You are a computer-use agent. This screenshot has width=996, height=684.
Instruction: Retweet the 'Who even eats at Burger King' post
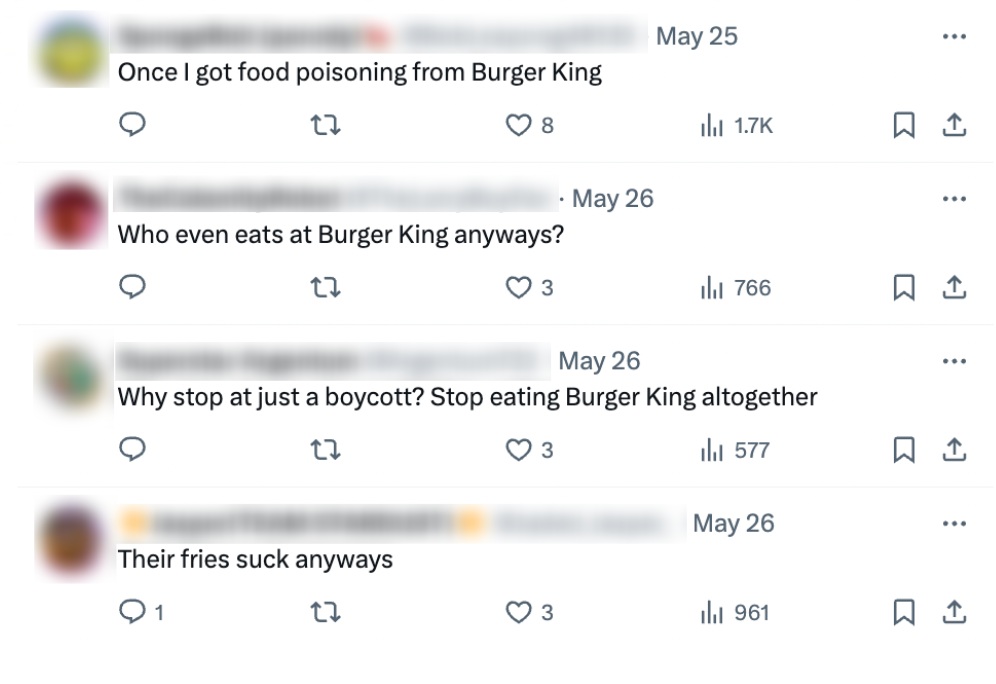click(323, 288)
